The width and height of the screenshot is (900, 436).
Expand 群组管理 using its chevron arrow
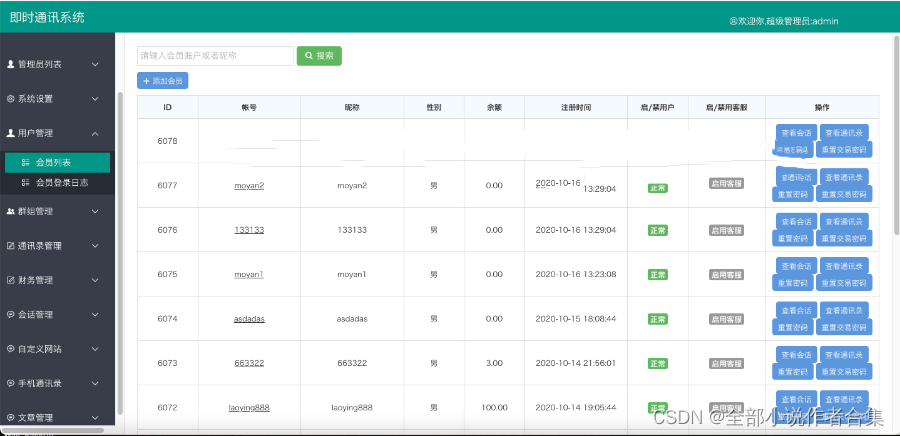[x=95, y=211]
